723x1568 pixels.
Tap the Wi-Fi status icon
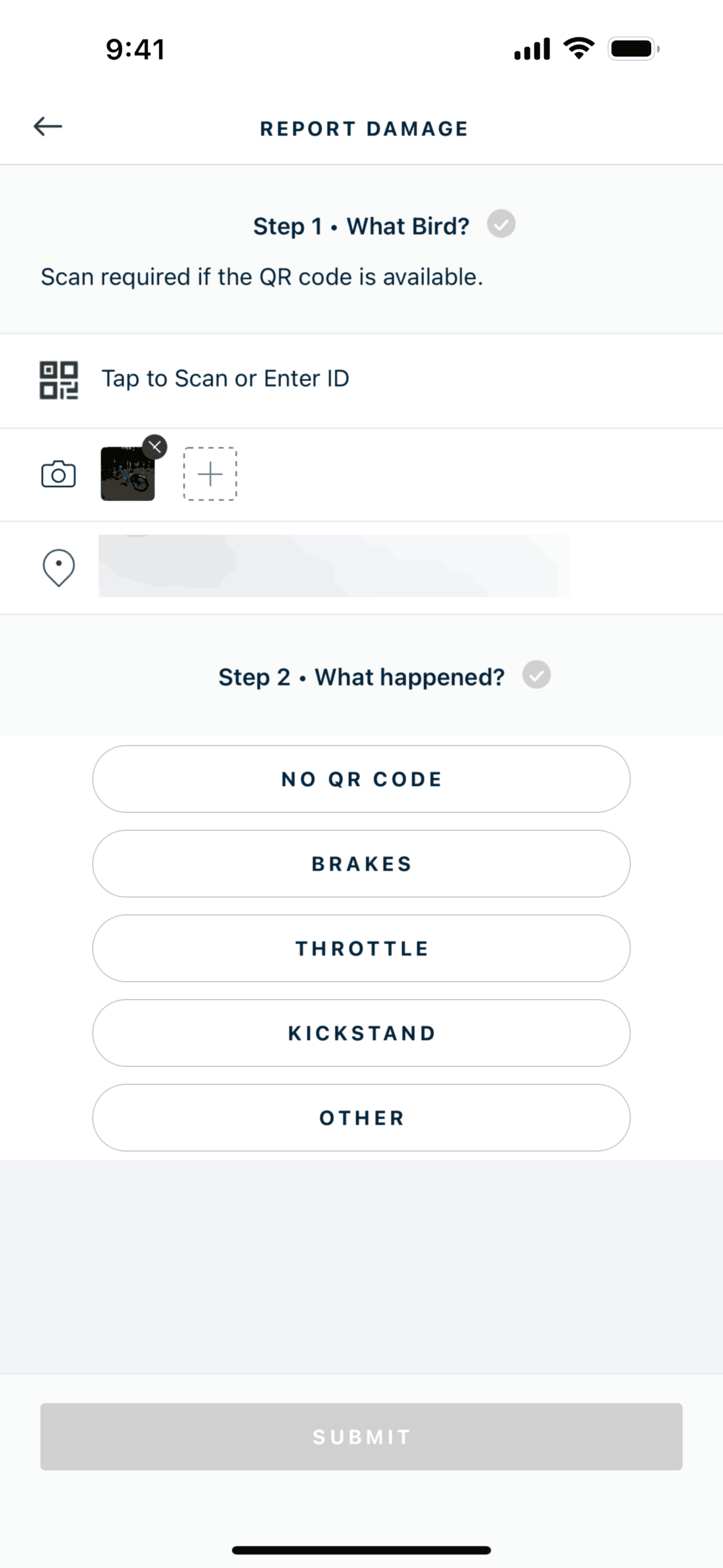tap(579, 49)
